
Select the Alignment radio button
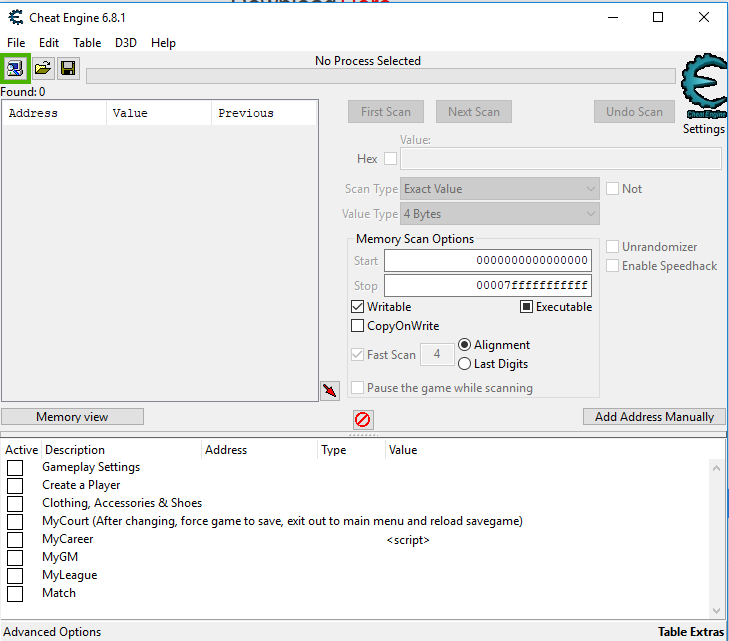click(x=464, y=344)
